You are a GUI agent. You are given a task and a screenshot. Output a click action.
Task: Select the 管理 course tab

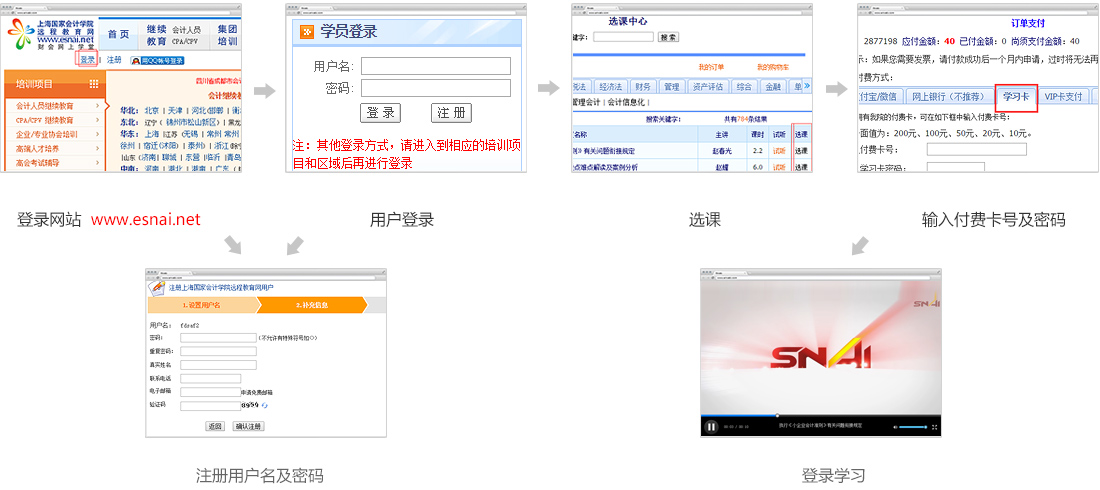[671, 86]
